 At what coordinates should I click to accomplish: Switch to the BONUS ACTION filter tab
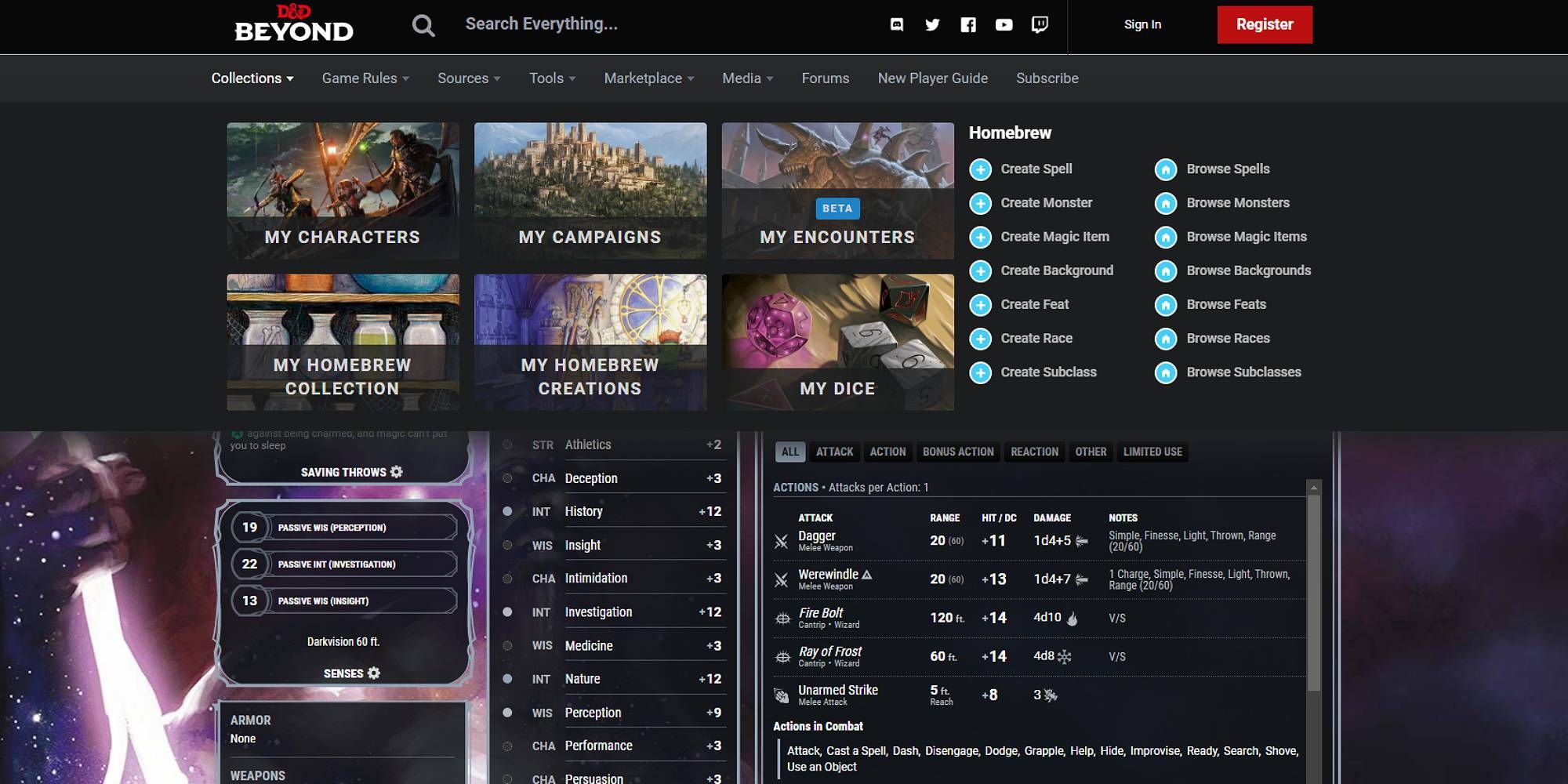958,452
